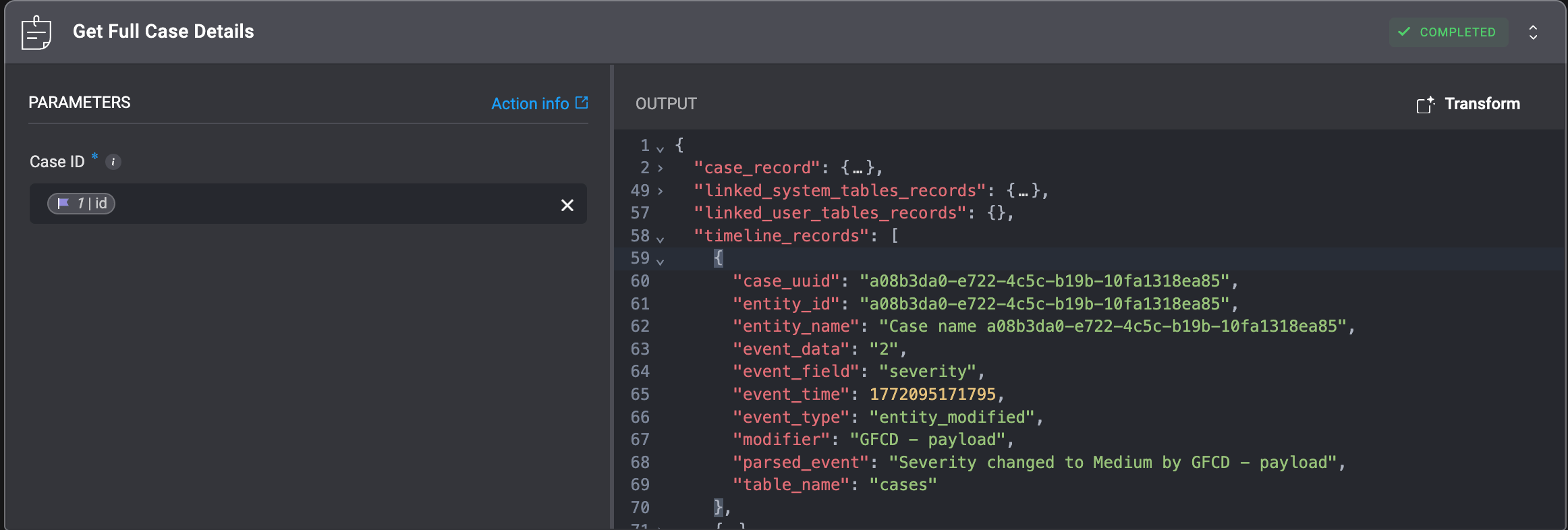Click the COMPLETED status badge
This screenshot has width=1568, height=530.
pos(1448,32)
